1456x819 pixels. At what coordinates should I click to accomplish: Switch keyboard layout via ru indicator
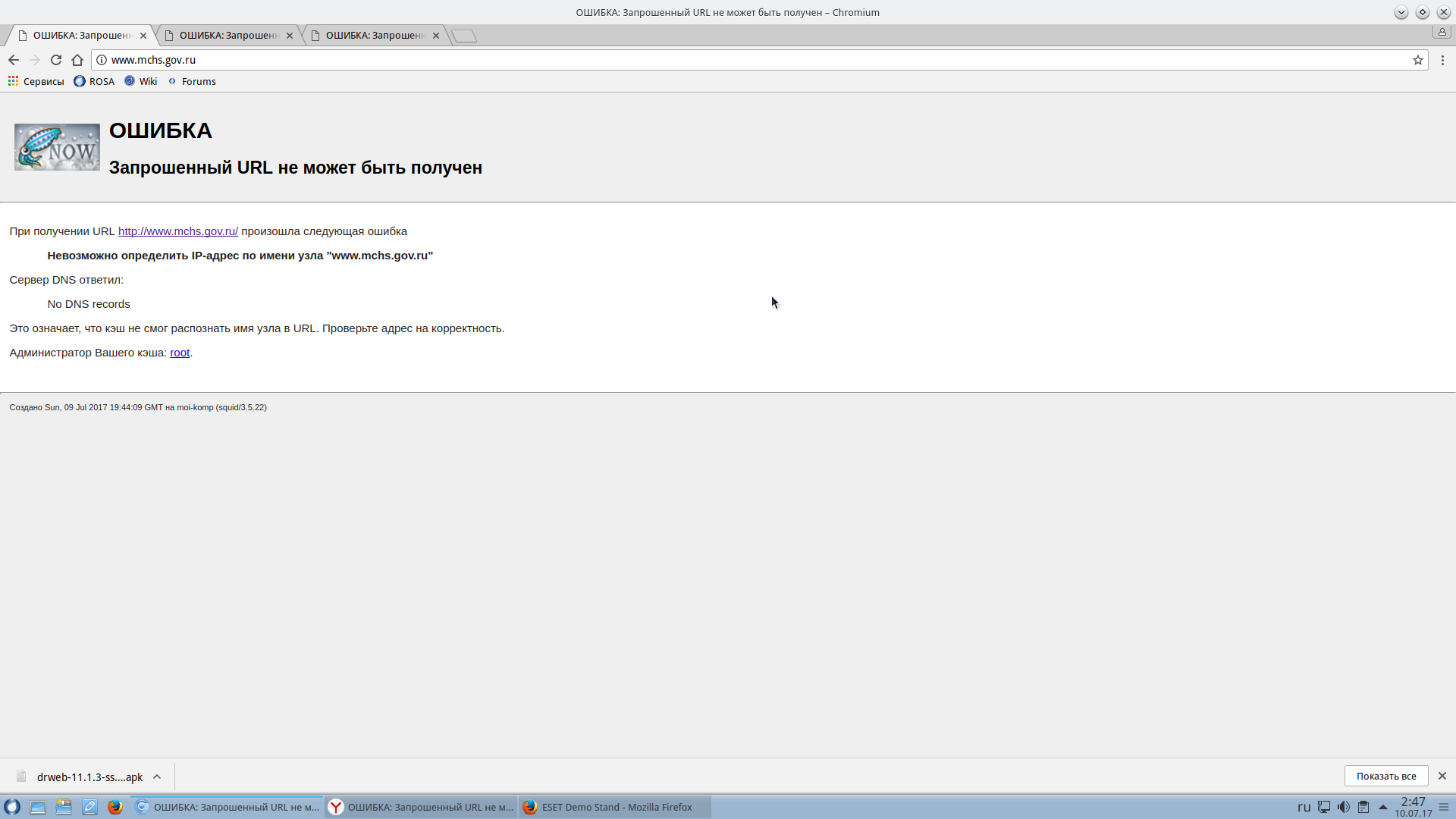coord(1304,807)
